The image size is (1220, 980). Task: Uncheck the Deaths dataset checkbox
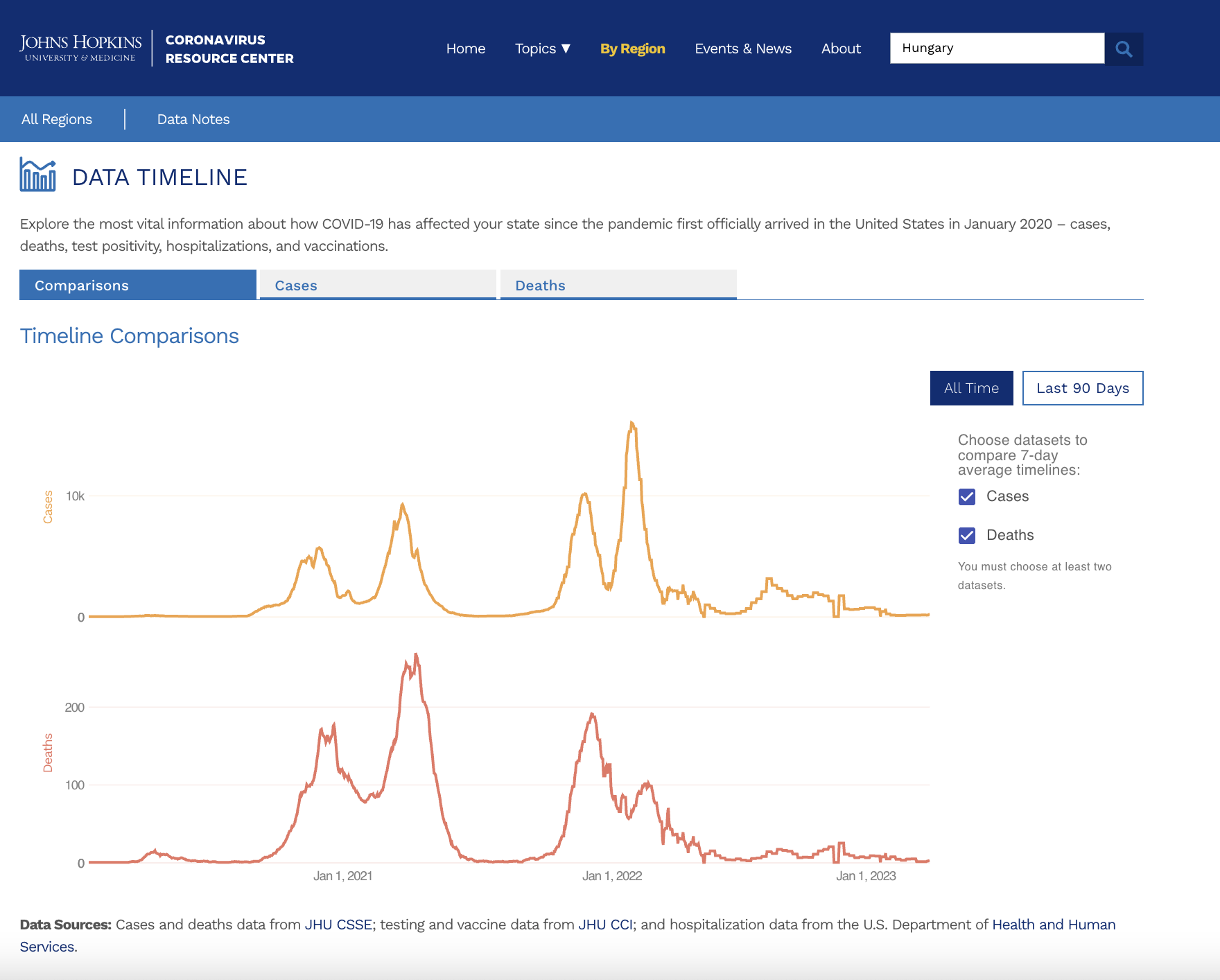(967, 536)
